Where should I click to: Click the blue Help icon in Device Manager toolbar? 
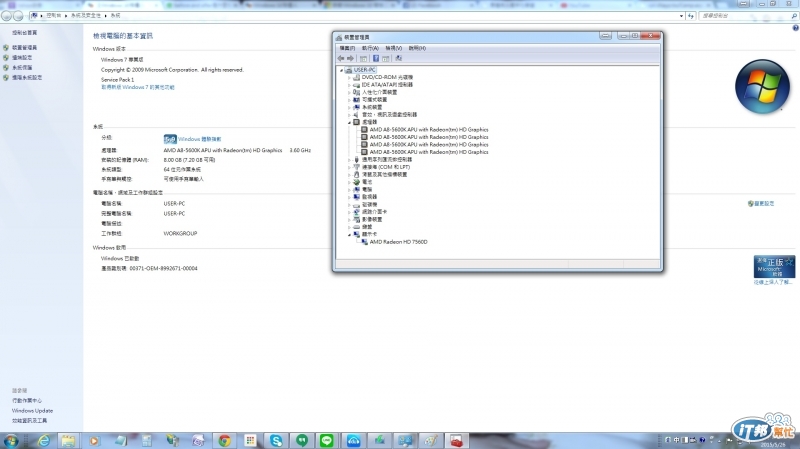click(x=376, y=58)
